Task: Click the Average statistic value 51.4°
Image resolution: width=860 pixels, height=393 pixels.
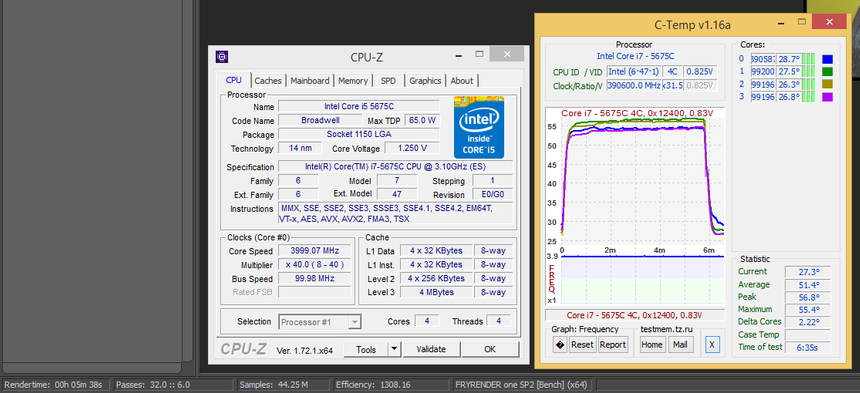Action: pyautogui.click(x=807, y=285)
